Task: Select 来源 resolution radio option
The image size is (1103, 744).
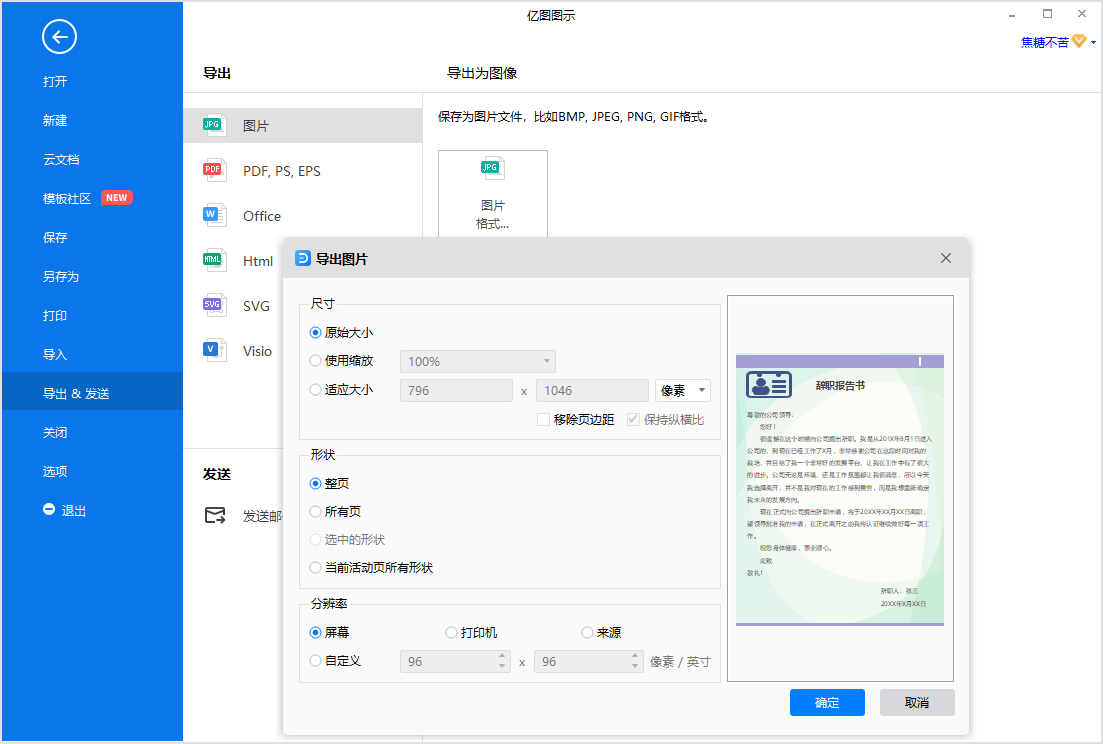Action: click(x=587, y=632)
